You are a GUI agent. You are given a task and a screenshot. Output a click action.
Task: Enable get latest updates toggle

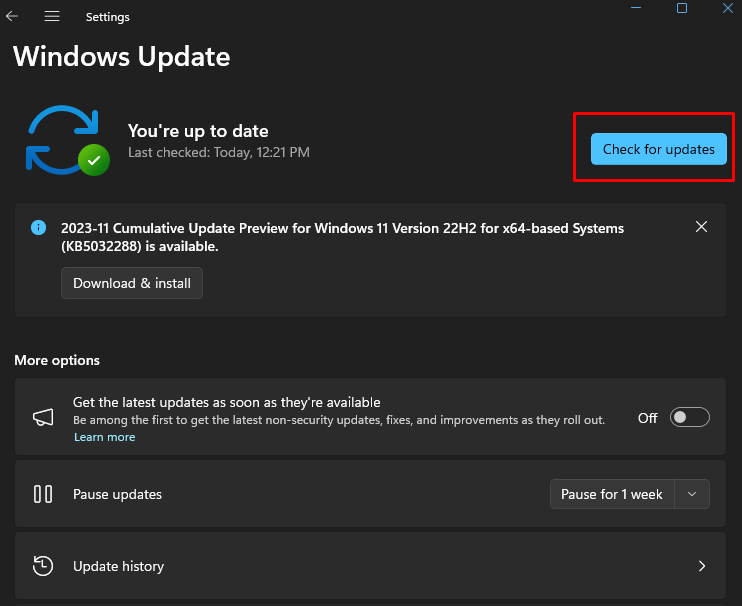tap(689, 418)
